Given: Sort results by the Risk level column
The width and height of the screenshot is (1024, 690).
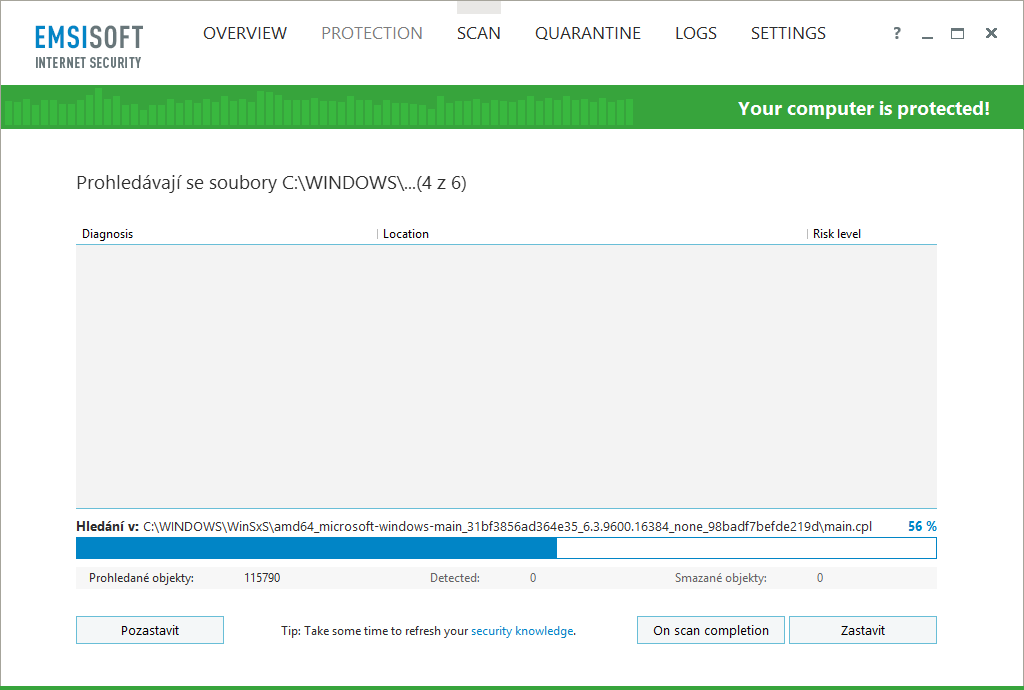Looking at the screenshot, I should [x=836, y=233].
